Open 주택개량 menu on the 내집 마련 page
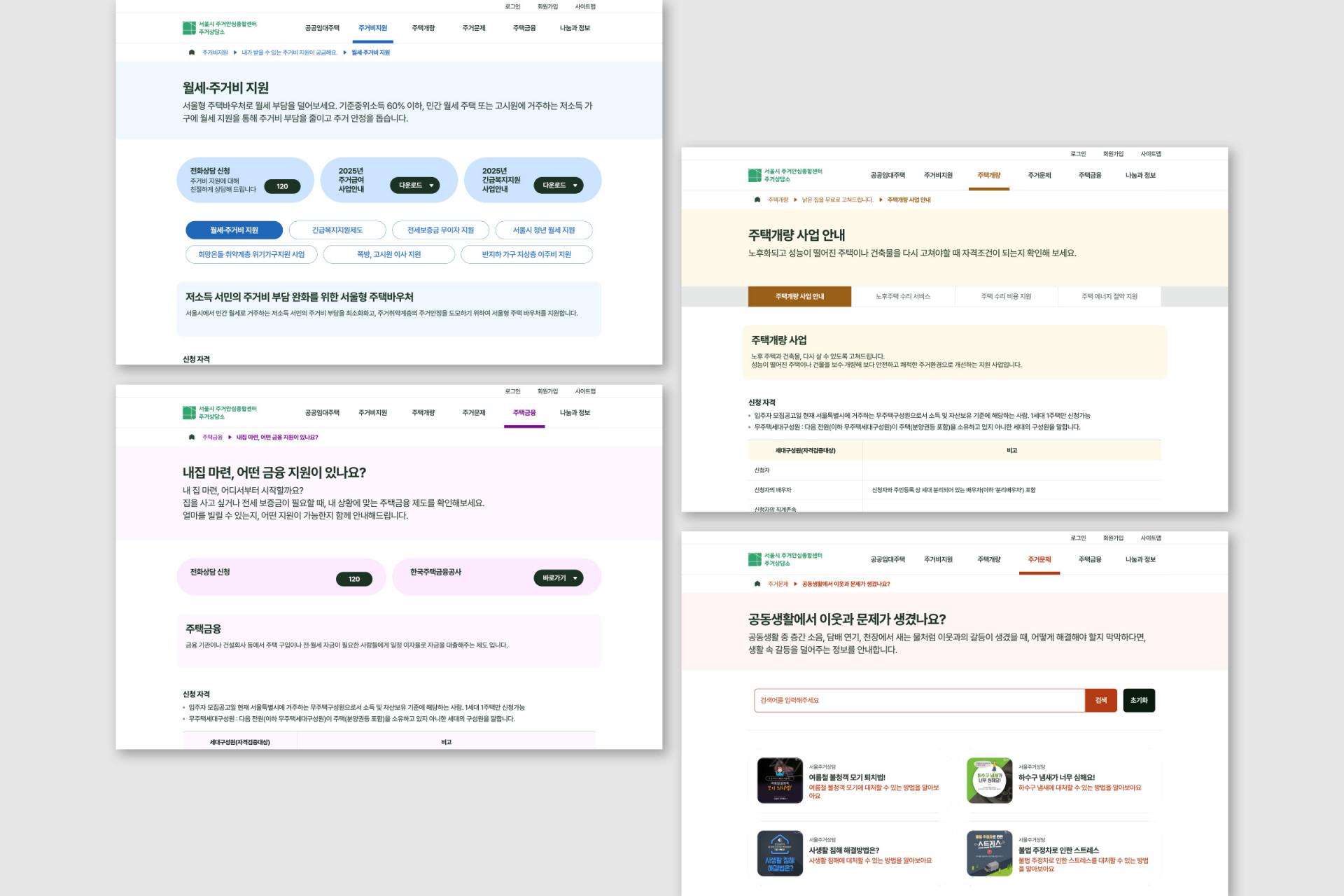The image size is (1344, 896). (x=423, y=413)
